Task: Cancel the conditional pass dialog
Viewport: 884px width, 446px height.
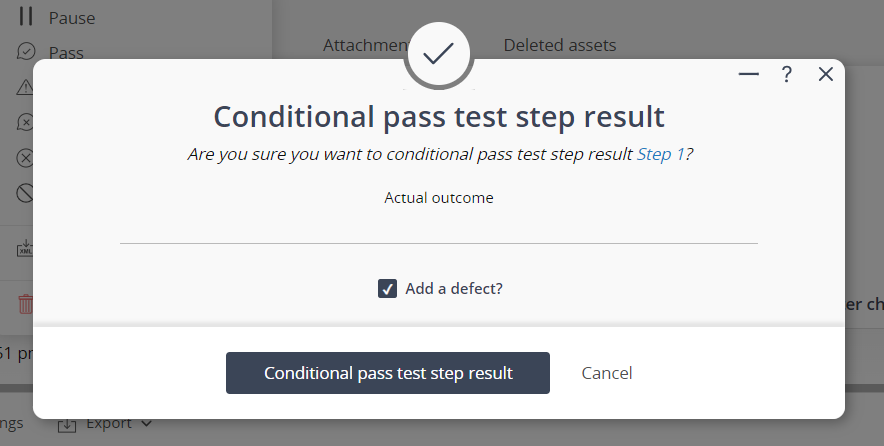Action: [607, 373]
